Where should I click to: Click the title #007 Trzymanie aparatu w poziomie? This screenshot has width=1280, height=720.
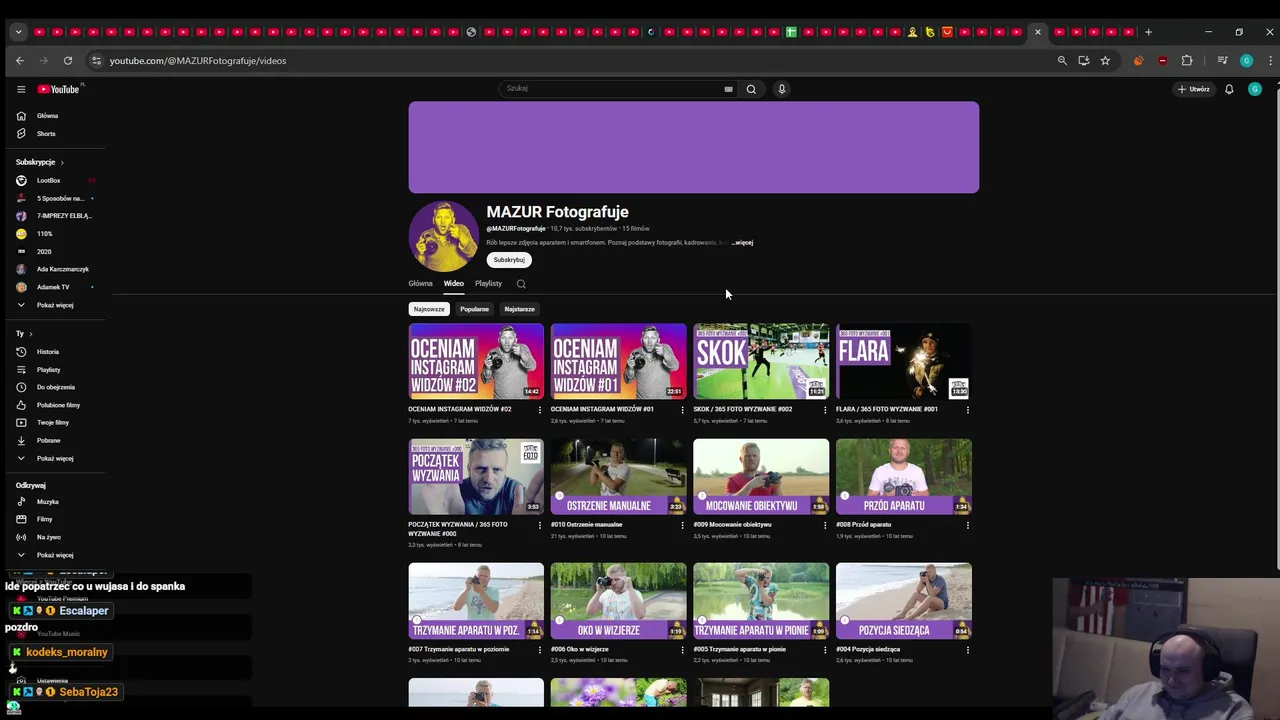click(458, 649)
